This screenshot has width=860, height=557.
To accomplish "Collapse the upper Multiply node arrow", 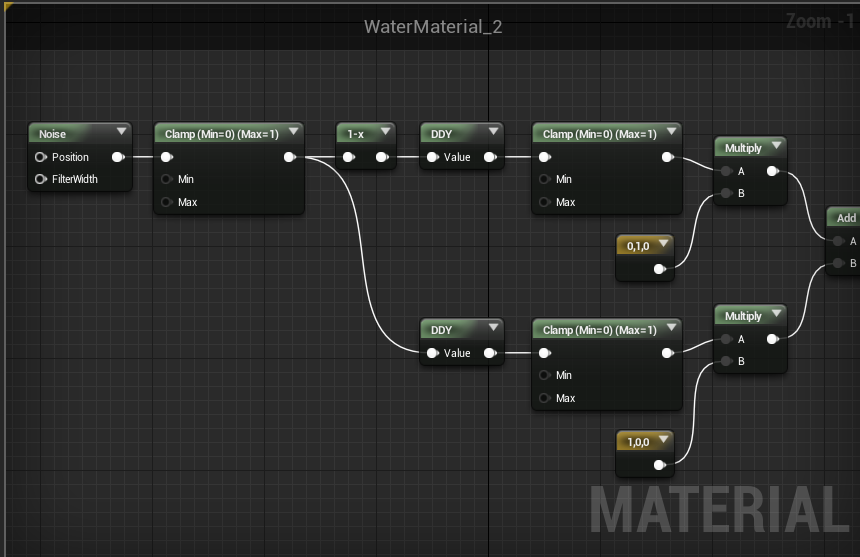I will [776, 146].
